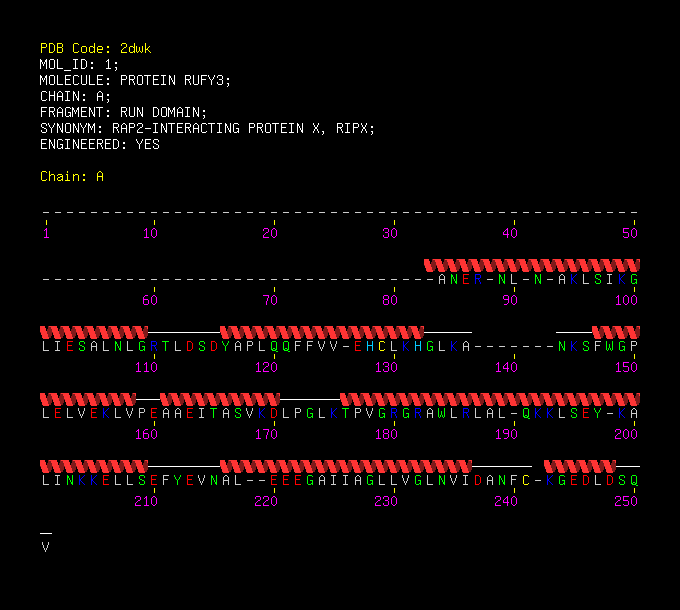
Task: Select the red helix above 'KGEDLD' residues
Action: [x=580, y=466]
